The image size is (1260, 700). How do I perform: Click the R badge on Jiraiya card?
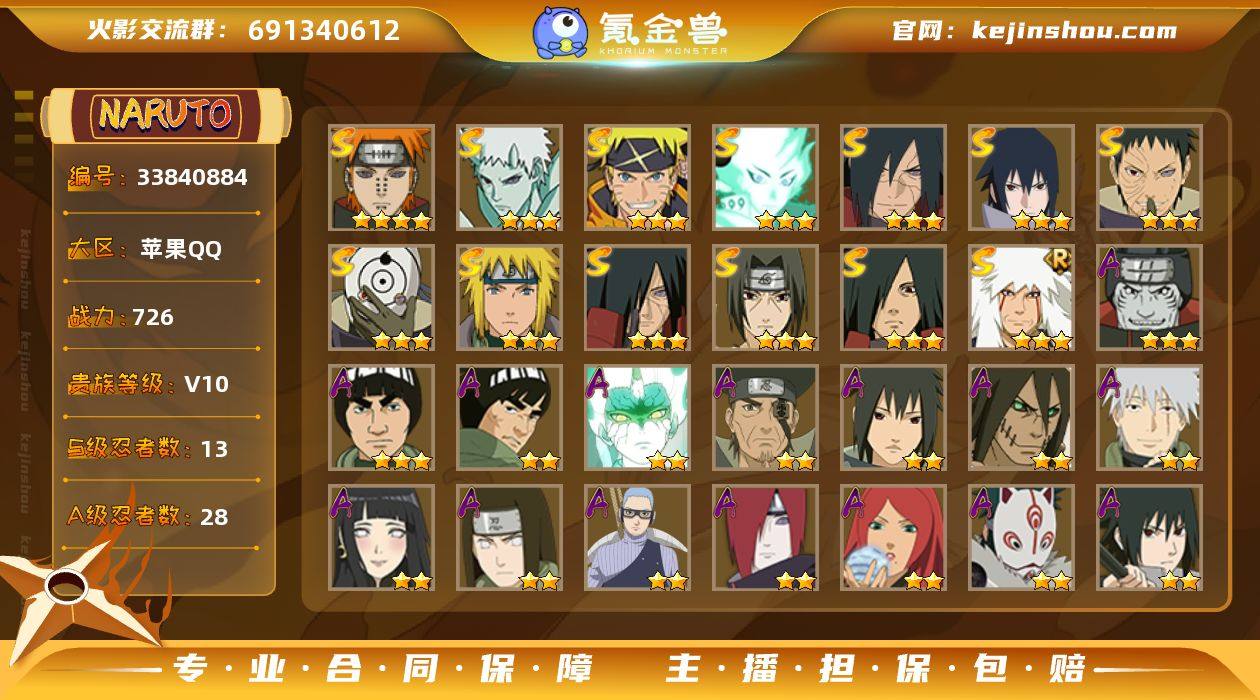tap(1060, 261)
